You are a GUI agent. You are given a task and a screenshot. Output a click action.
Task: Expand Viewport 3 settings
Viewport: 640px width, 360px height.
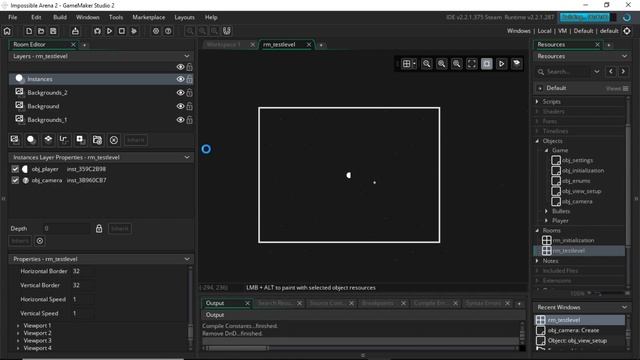(18, 340)
